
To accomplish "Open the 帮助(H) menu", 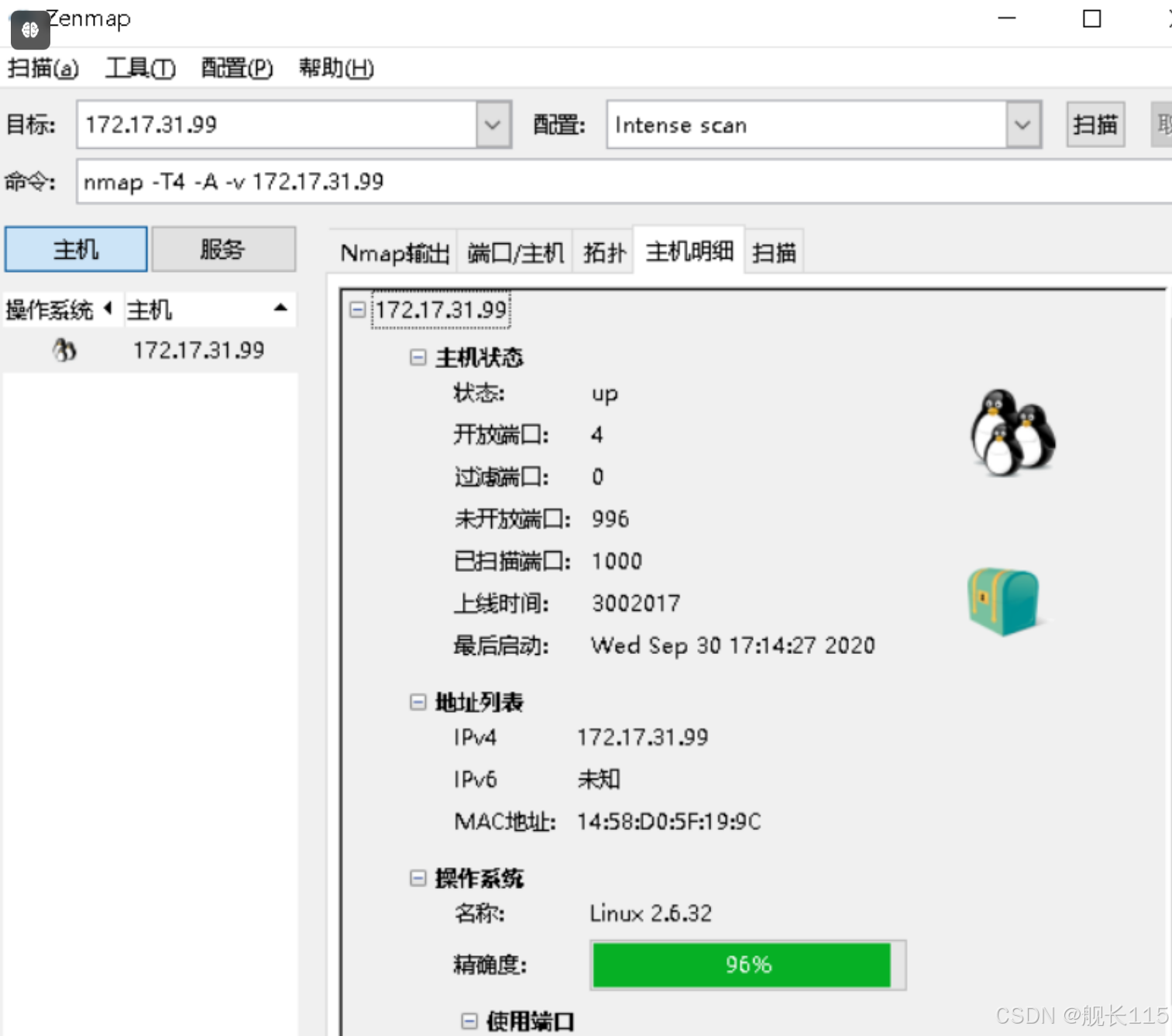I will point(336,68).
